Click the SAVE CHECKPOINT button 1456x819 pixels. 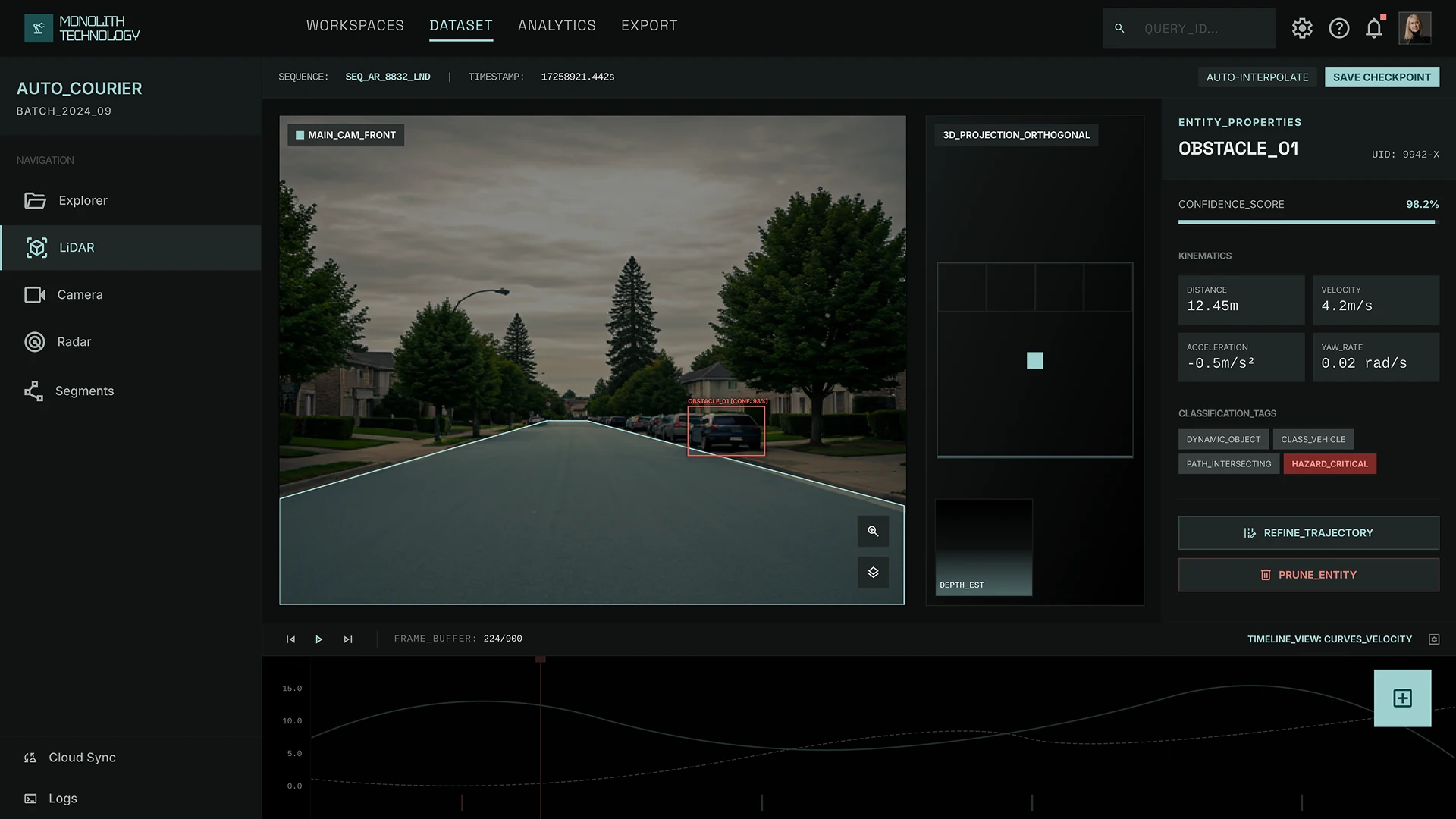pos(1382,77)
